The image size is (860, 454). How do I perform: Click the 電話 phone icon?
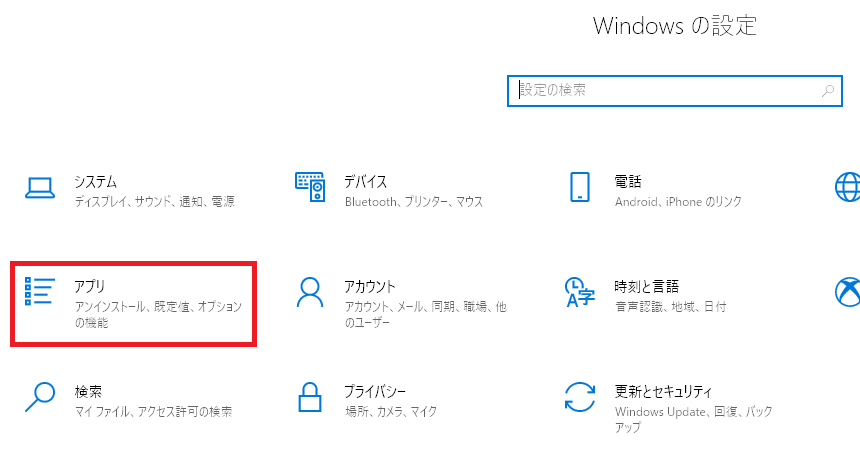[580, 187]
